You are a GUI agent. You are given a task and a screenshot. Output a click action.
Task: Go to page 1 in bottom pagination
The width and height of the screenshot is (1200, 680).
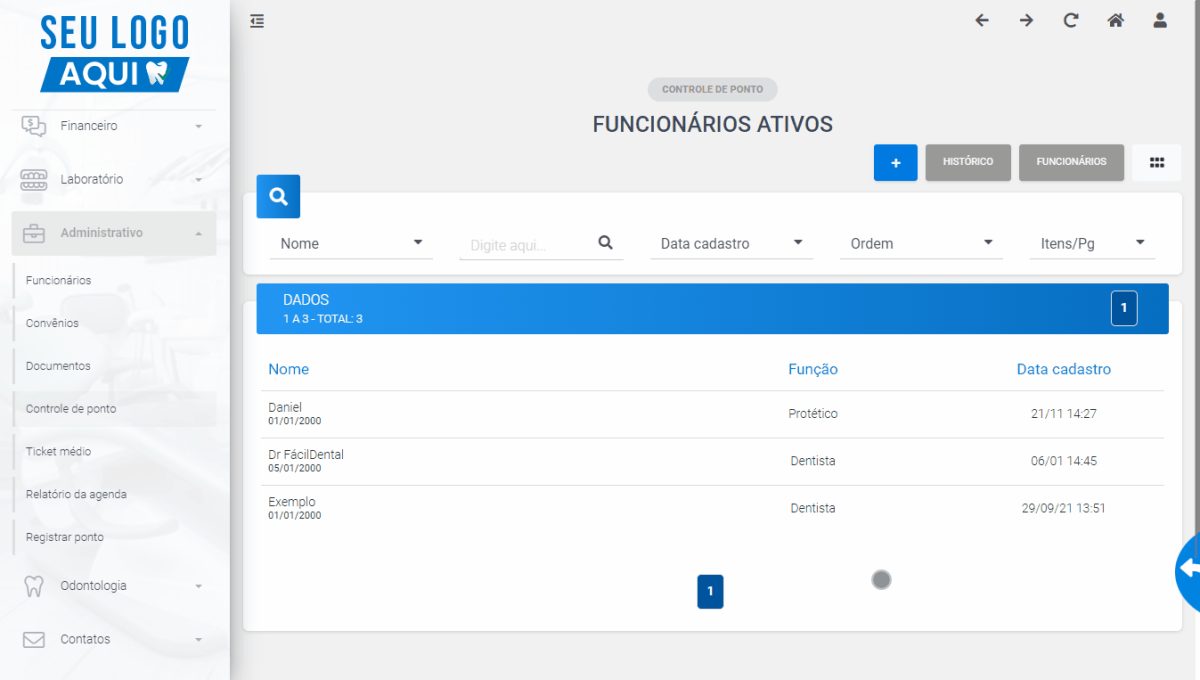point(710,591)
